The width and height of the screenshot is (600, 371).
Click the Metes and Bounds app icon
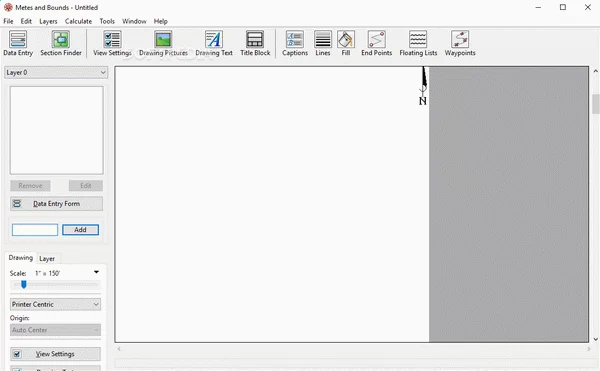point(8,7)
